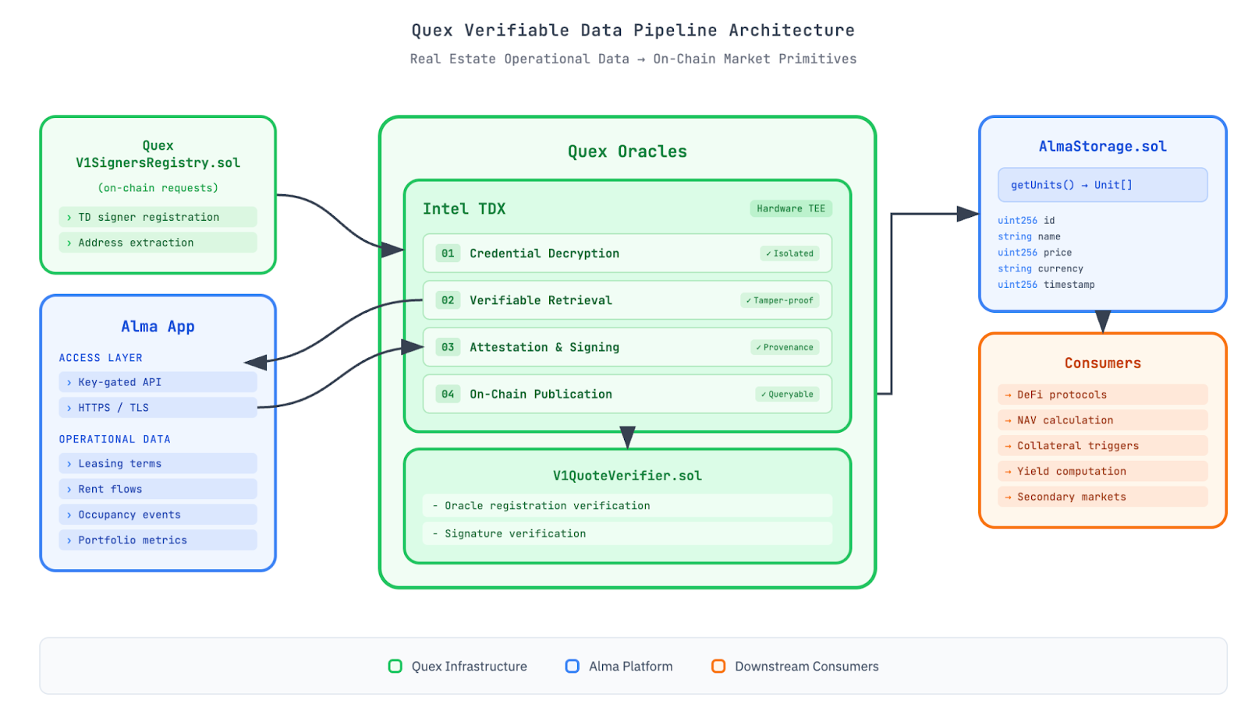
Task: Select the string name field
Action: [1030, 236]
